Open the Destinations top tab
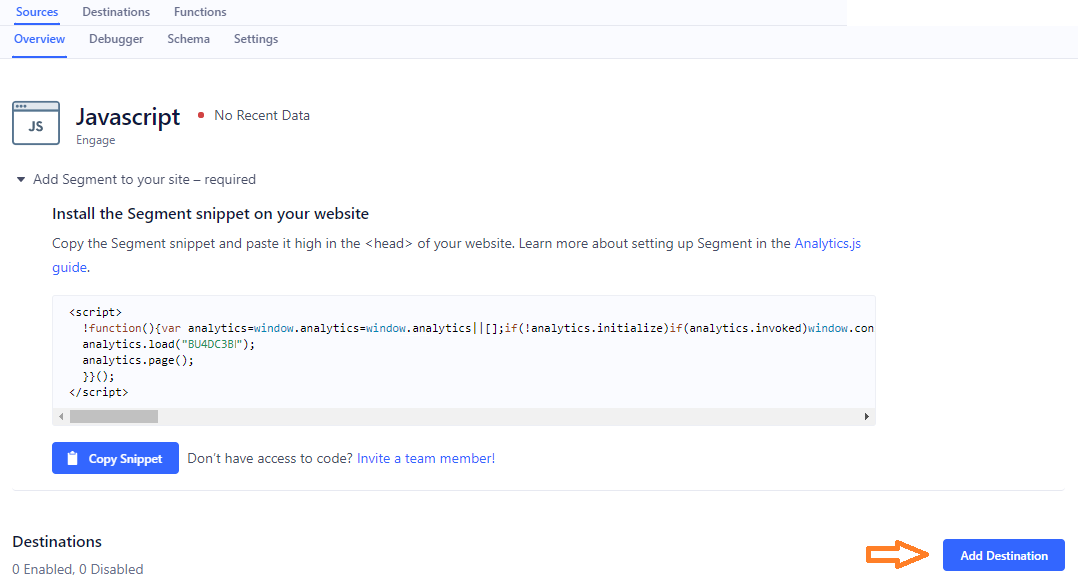Screen dimensions: 1078x578 (x=116, y=12)
